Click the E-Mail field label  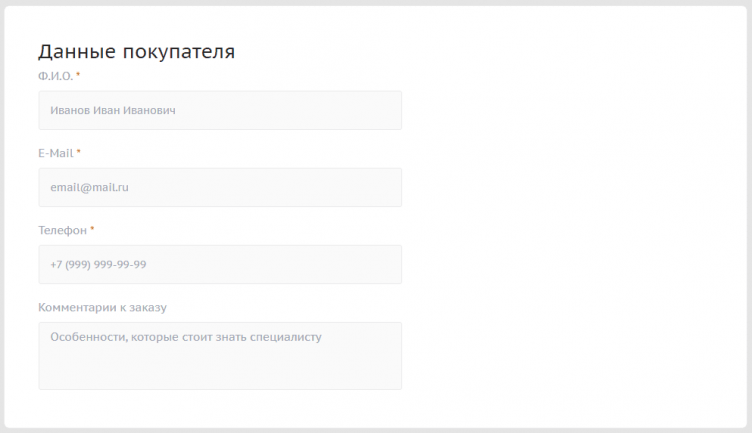[55, 153]
